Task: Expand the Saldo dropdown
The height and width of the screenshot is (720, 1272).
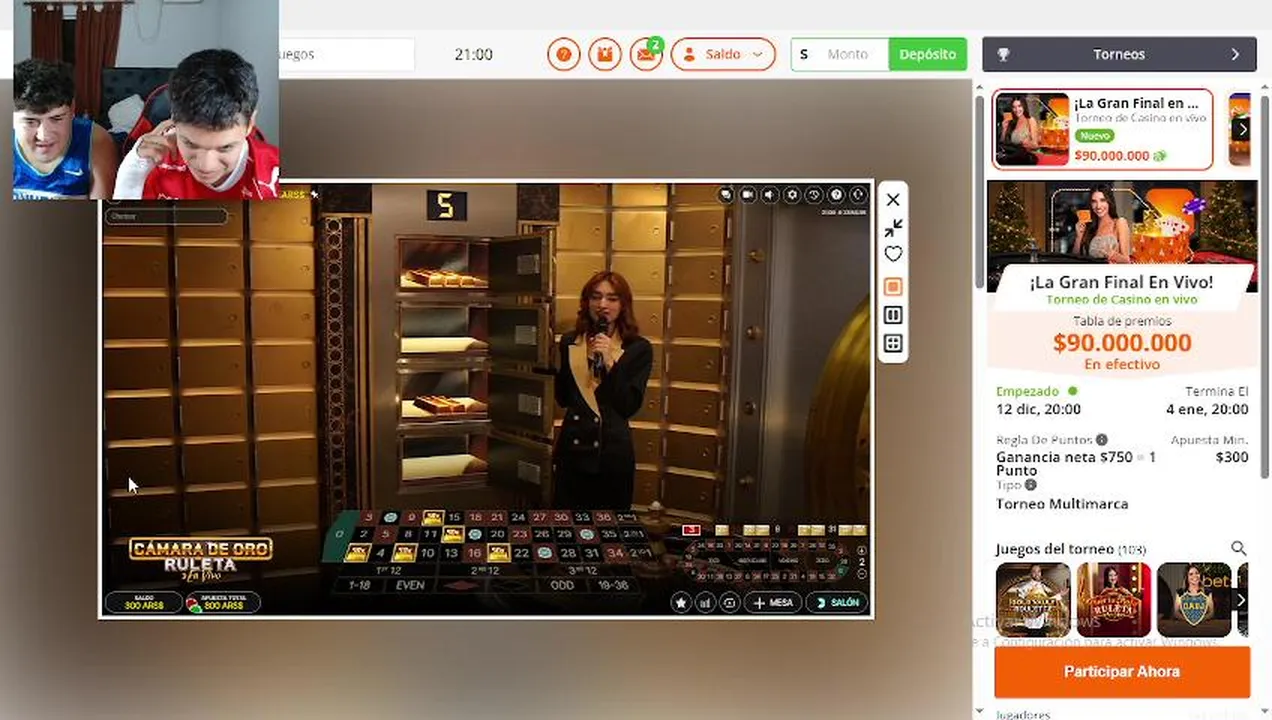Action: tap(723, 54)
